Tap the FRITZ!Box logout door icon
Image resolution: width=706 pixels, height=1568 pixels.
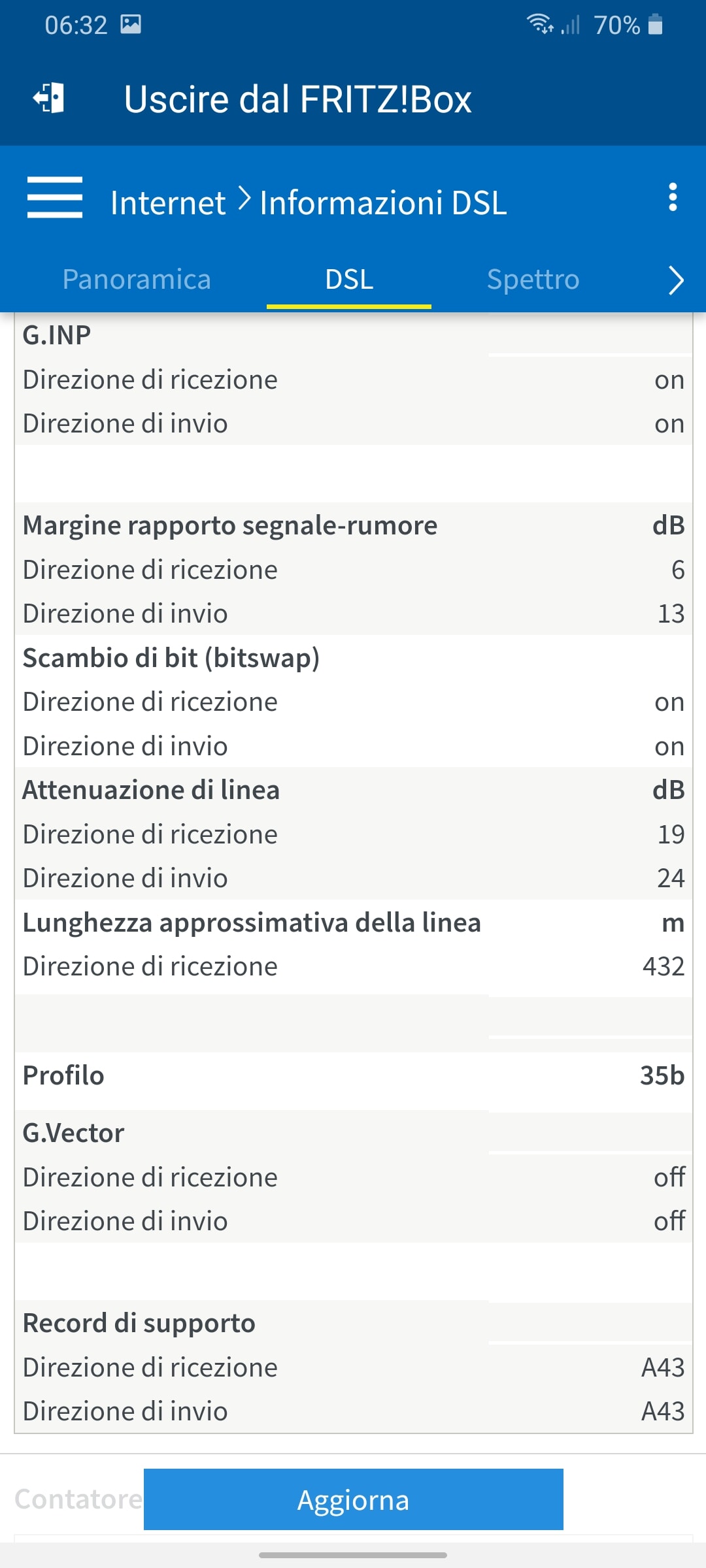[49, 99]
